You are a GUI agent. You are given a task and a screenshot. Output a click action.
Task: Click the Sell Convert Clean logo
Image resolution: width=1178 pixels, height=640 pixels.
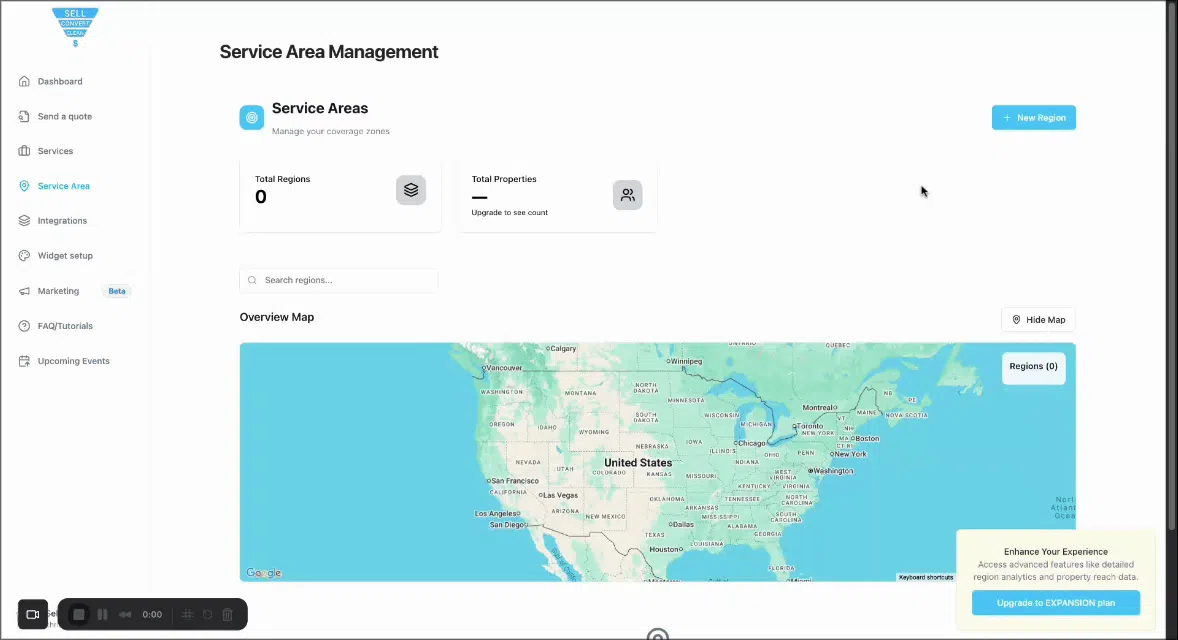[75, 28]
